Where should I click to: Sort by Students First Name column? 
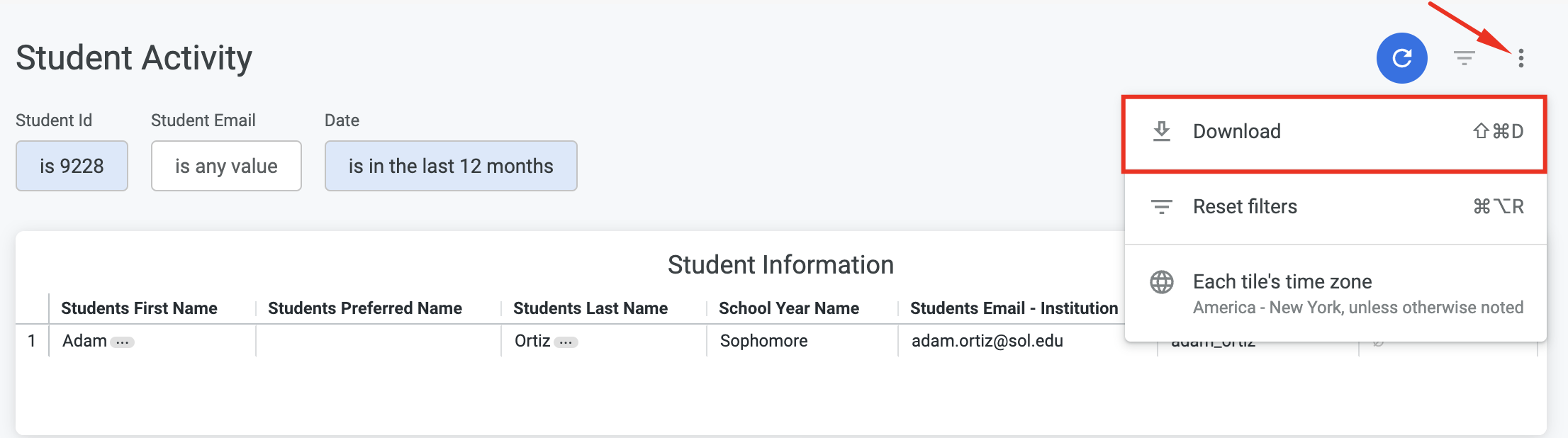pyautogui.click(x=139, y=308)
